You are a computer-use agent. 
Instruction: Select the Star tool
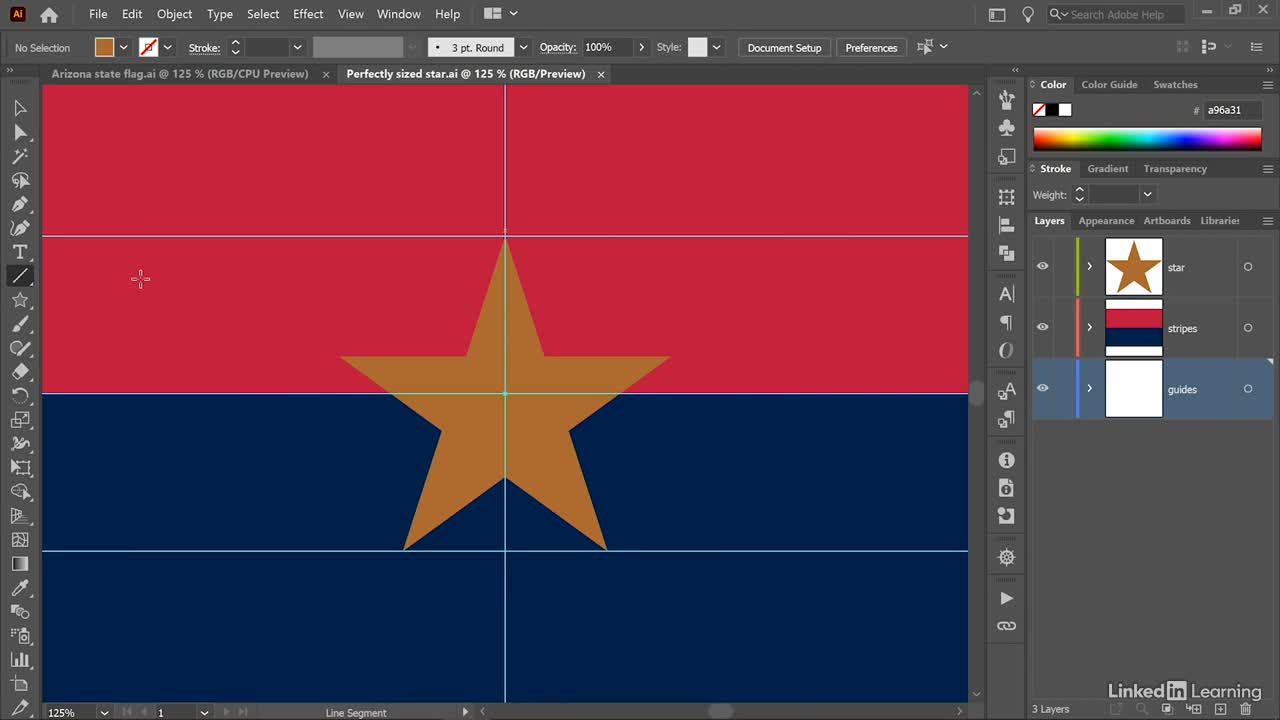pos(20,300)
